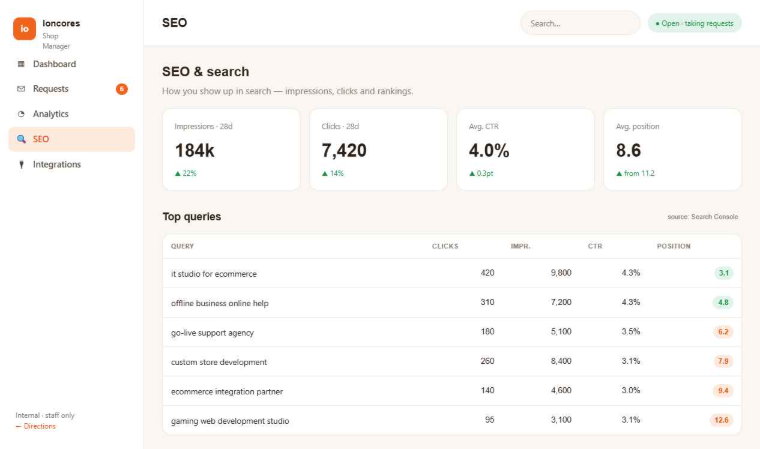Click impressions value 9,800
The image size is (760, 449).
(561, 273)
